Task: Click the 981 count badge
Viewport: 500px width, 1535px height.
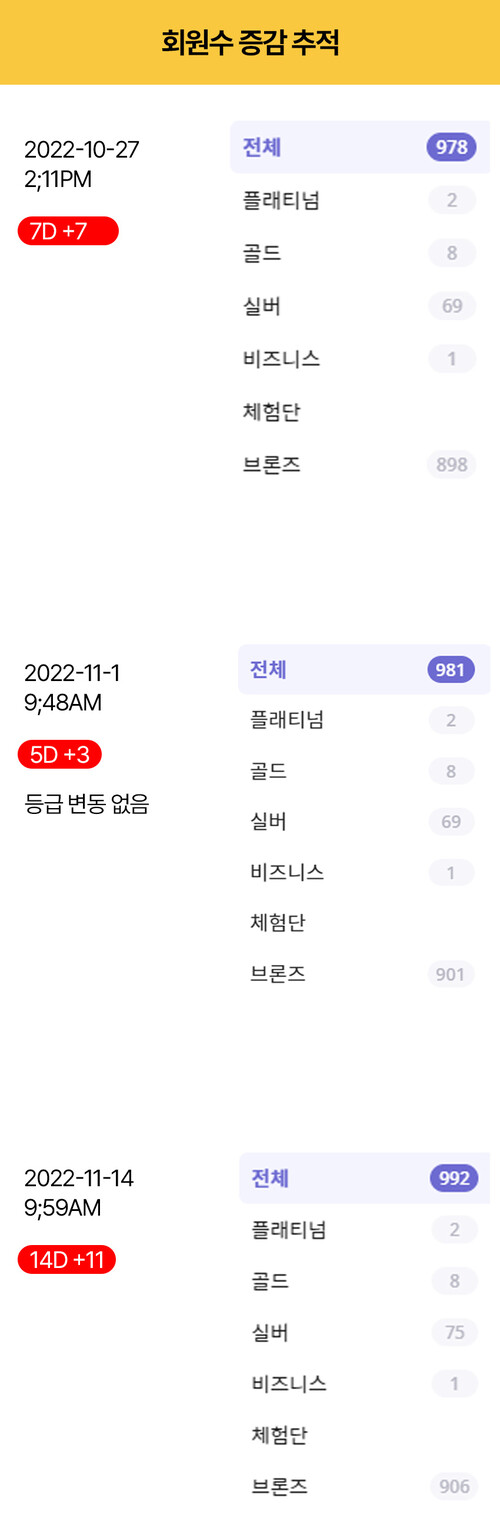Action: tap(451, 669)
